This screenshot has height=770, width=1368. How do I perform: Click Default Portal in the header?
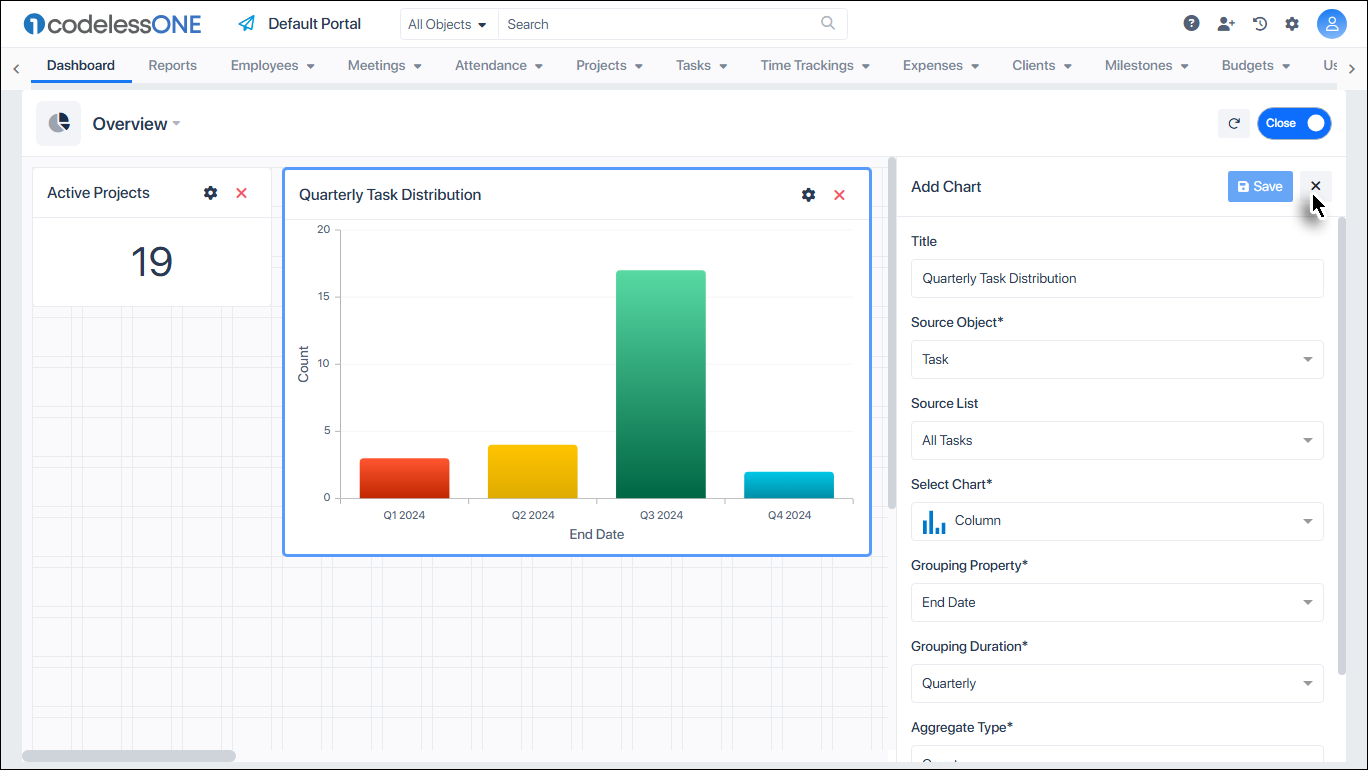pos(313,23)
